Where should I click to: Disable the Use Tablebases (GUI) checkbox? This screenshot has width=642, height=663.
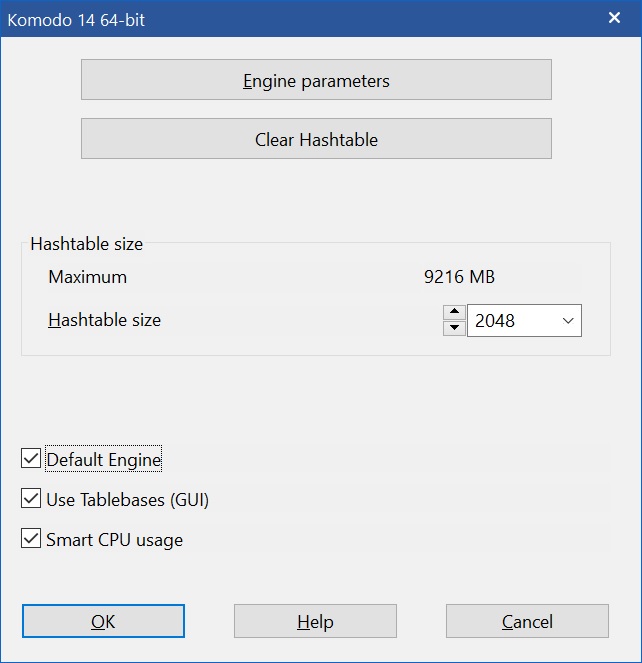pyautogui.click(x=31, y=500)
